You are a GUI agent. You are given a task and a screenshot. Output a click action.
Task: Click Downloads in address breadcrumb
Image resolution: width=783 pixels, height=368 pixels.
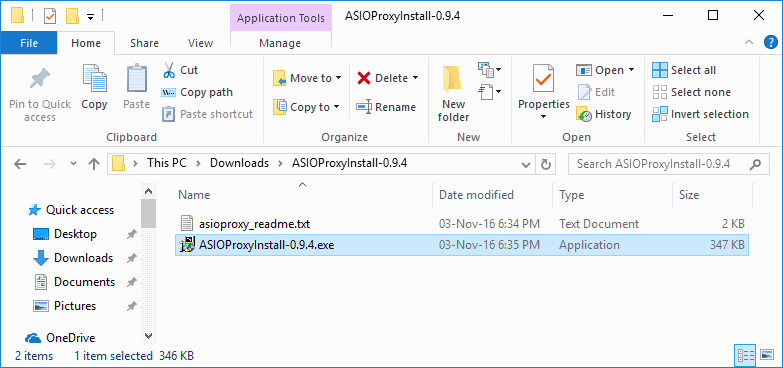(239, 163)
